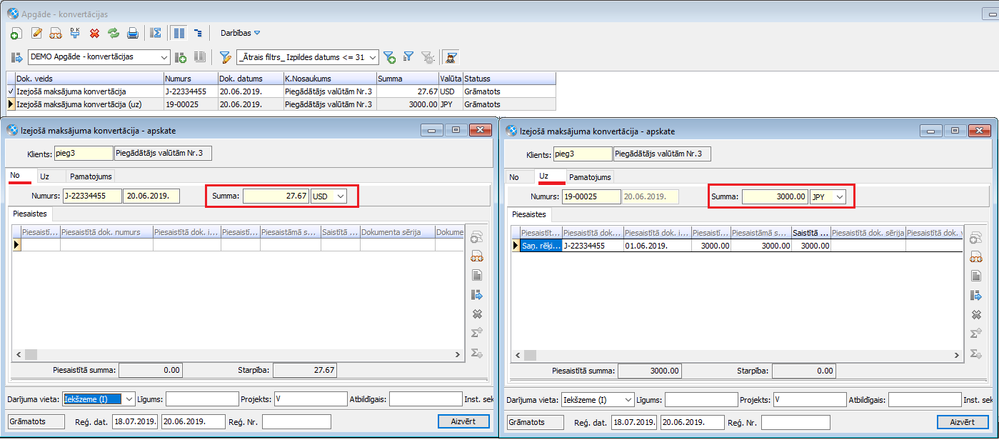Click the edit document pencil icon

click(x=36, y=32)
